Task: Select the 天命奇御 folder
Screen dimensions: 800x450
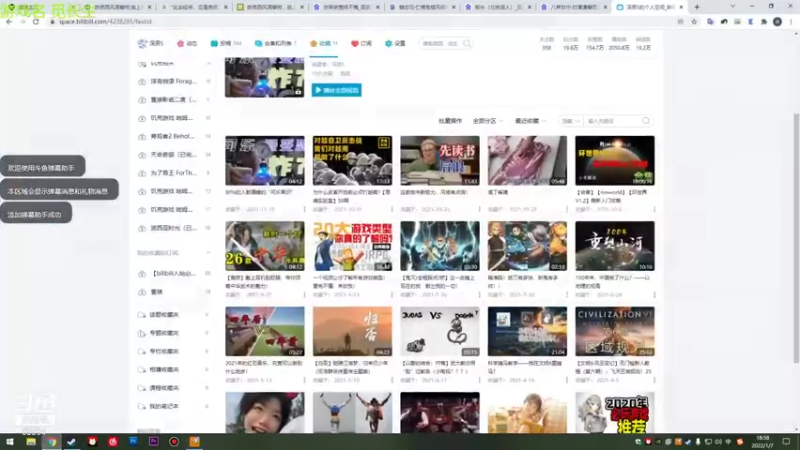Action: pyautogui.click(x=174, y=155)
